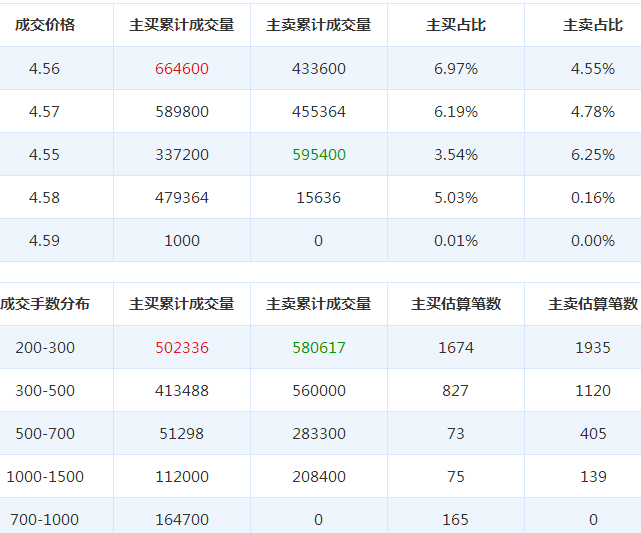
Task: Click the 5.03% cell
Action: tap(456, 197)
